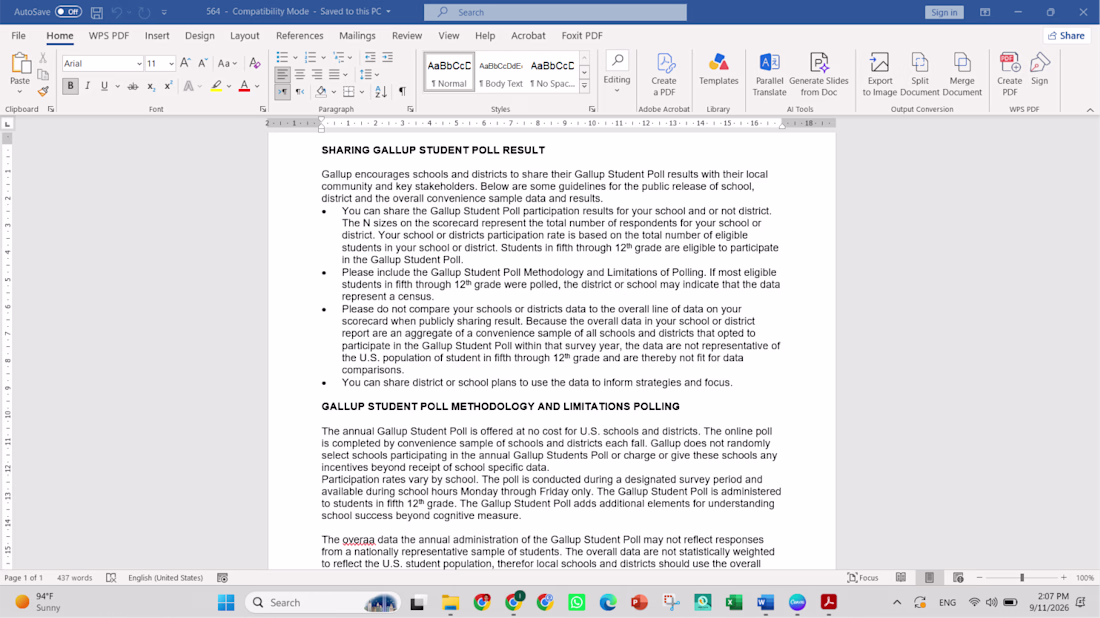
Task: Toggle AutoSave switch
Action: 68,12
